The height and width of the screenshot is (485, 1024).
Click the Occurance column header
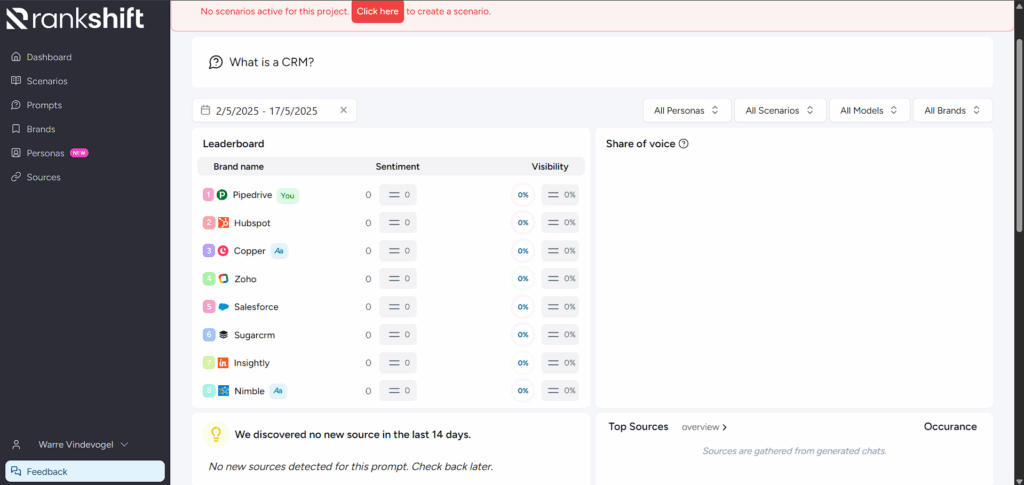pos(950,426)
